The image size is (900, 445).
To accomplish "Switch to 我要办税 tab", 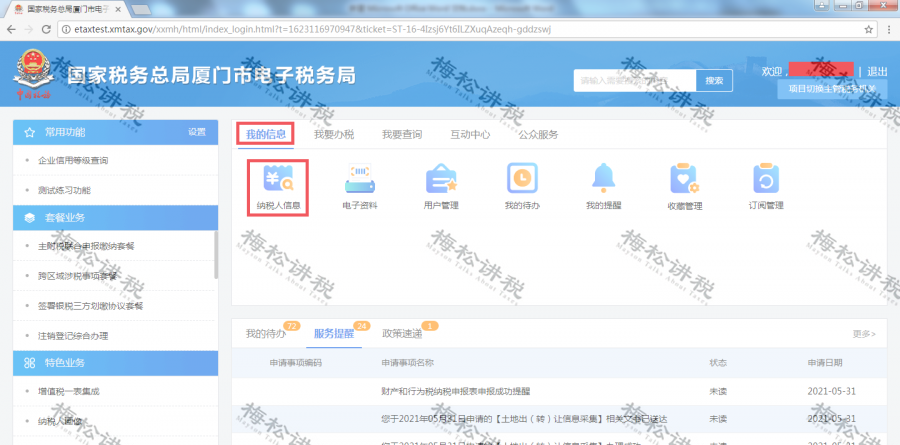I will [x=334, y=135].
